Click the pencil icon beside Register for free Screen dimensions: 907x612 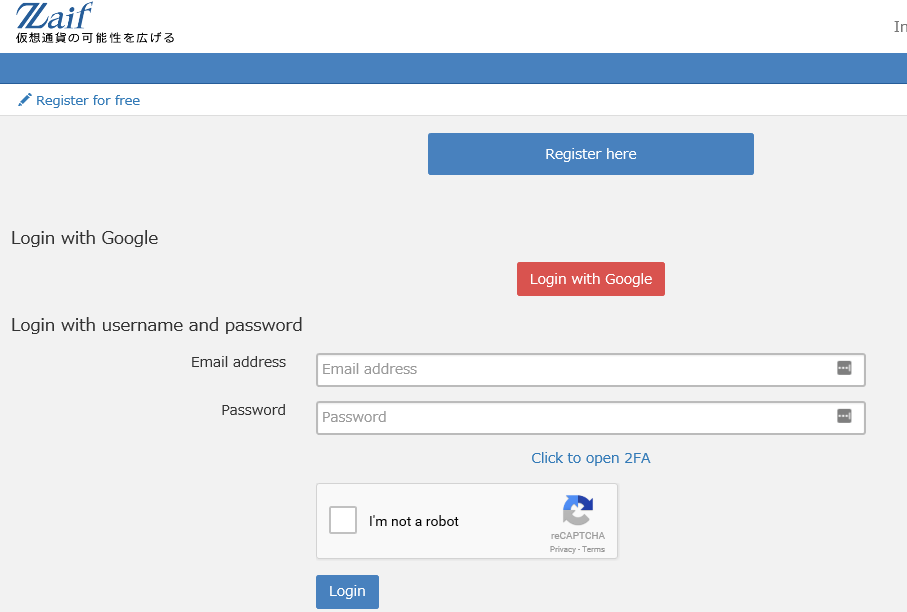[x=24, y=100]
